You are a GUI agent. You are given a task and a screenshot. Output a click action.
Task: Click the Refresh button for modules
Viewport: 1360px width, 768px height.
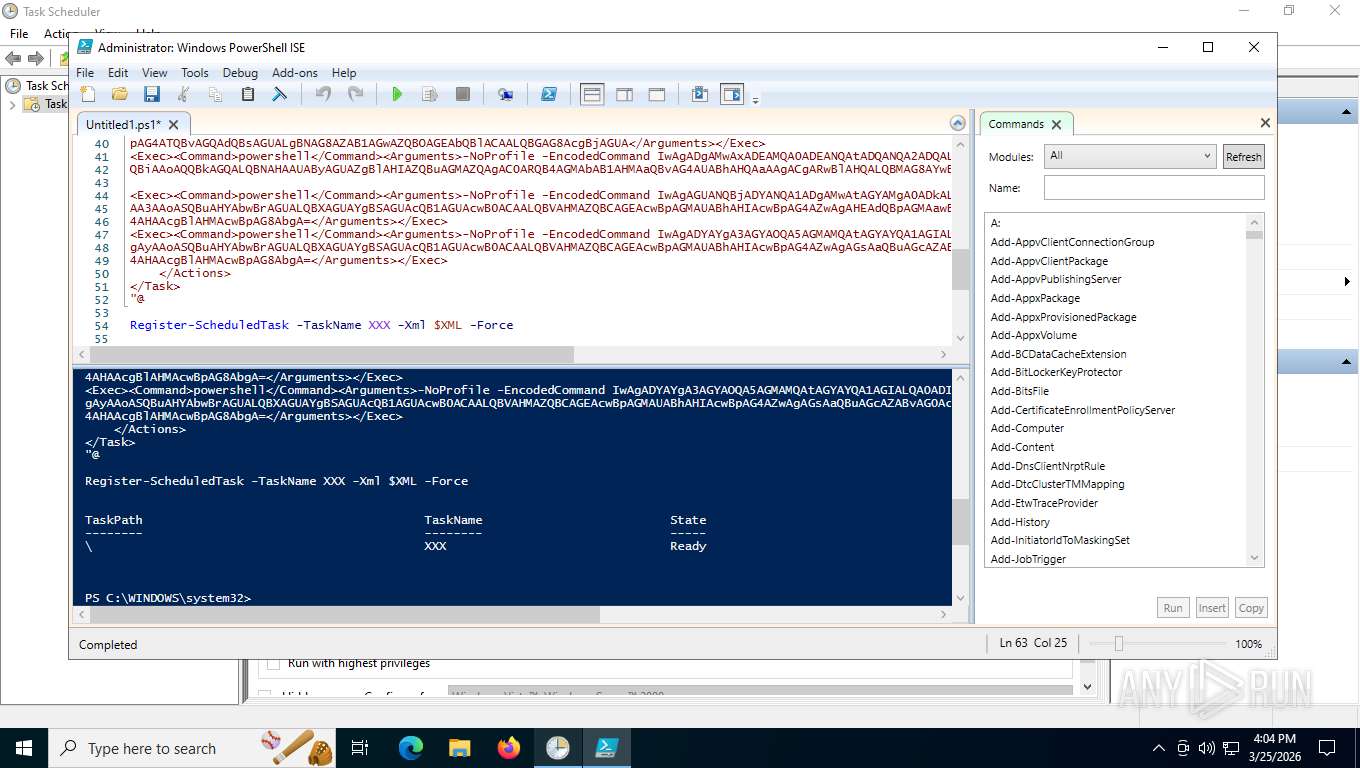tap(1244, 157)
